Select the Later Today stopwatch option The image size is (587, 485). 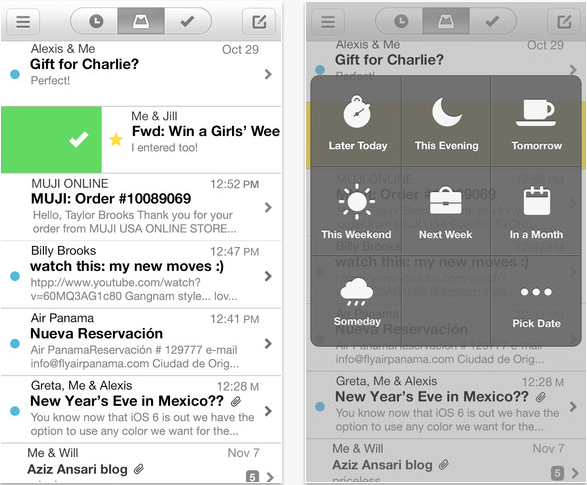pyautogui.click(x=357, y=122)
